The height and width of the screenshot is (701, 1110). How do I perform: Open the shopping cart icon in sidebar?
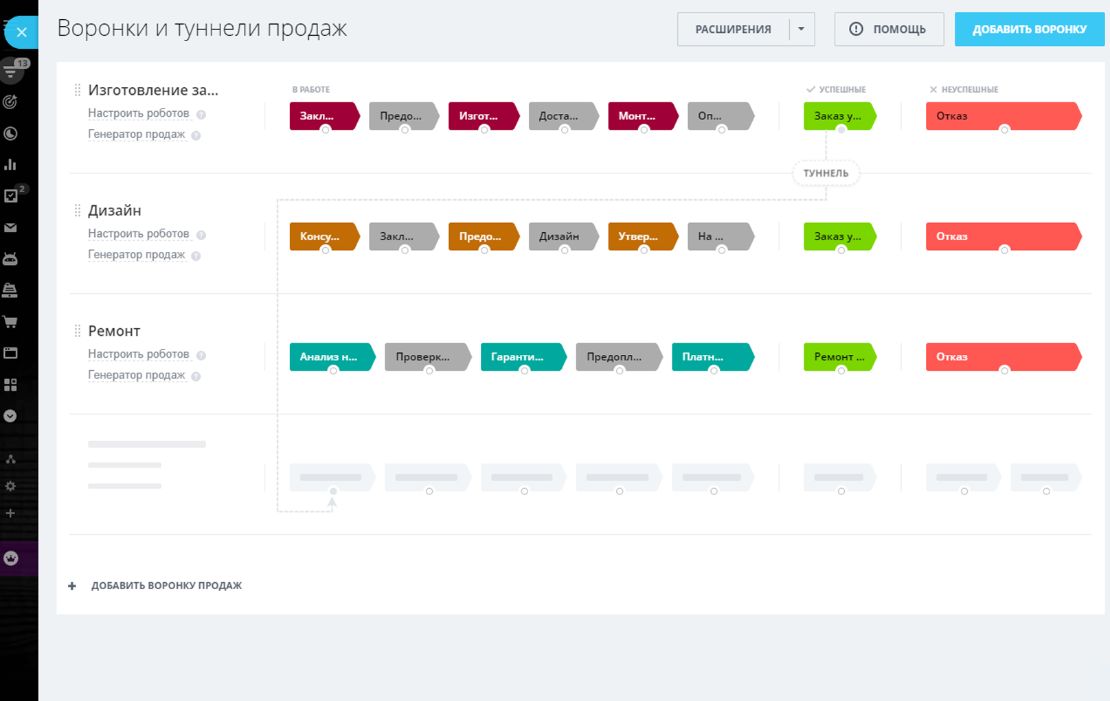(10, 321)
